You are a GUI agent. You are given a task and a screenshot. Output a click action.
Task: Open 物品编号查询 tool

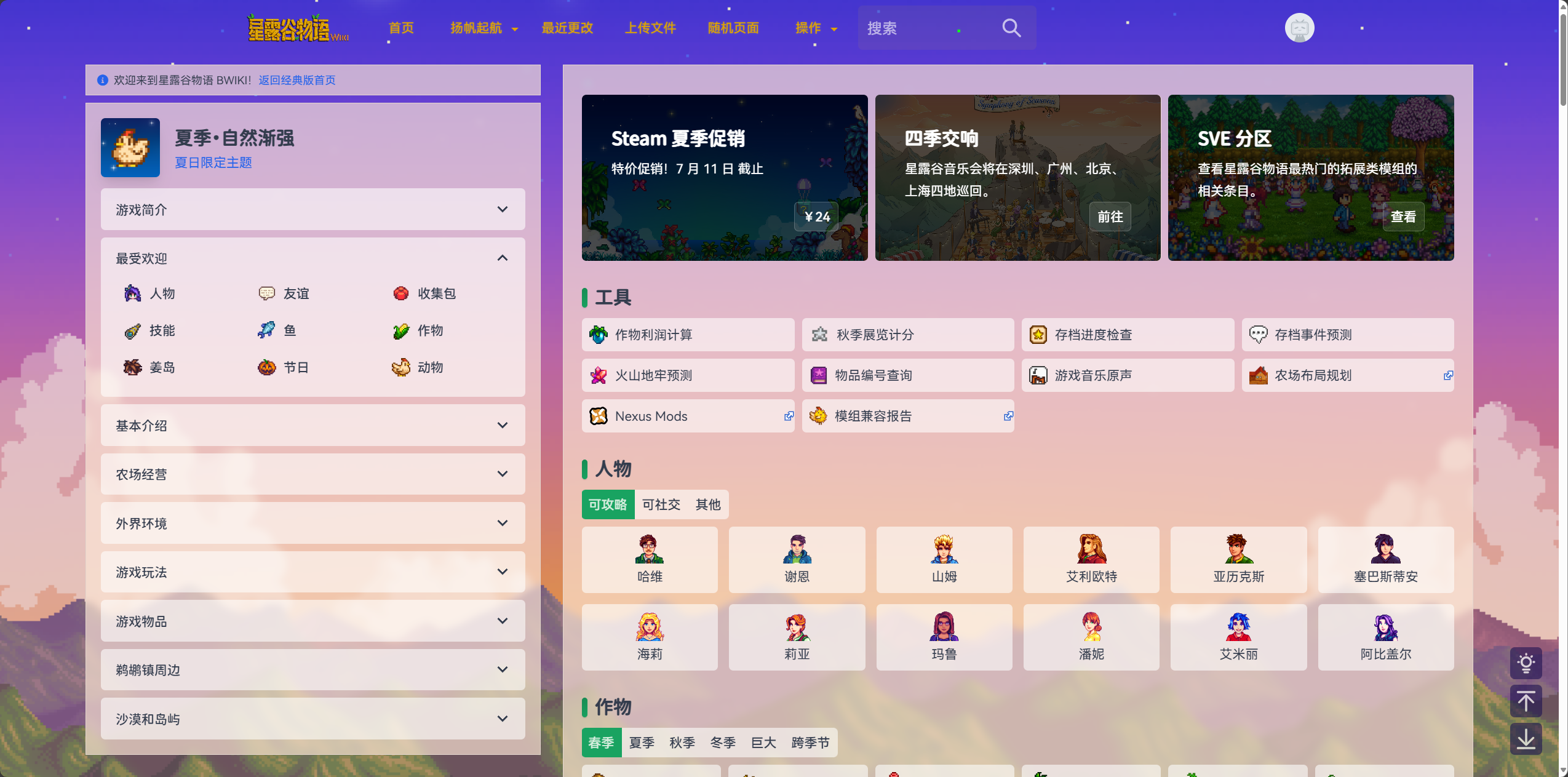coord(908,375)
